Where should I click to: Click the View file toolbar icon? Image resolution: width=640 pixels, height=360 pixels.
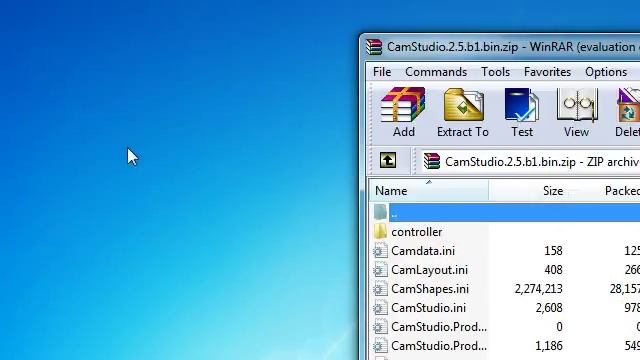(x=577, y=104)
